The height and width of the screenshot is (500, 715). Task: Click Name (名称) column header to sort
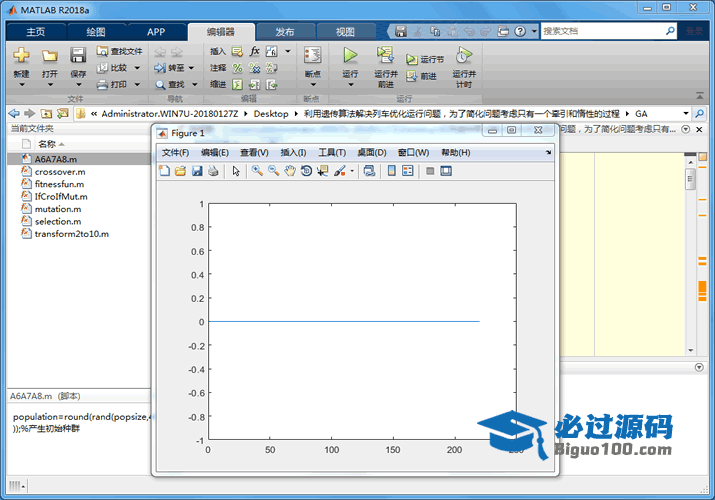(47, 144)
